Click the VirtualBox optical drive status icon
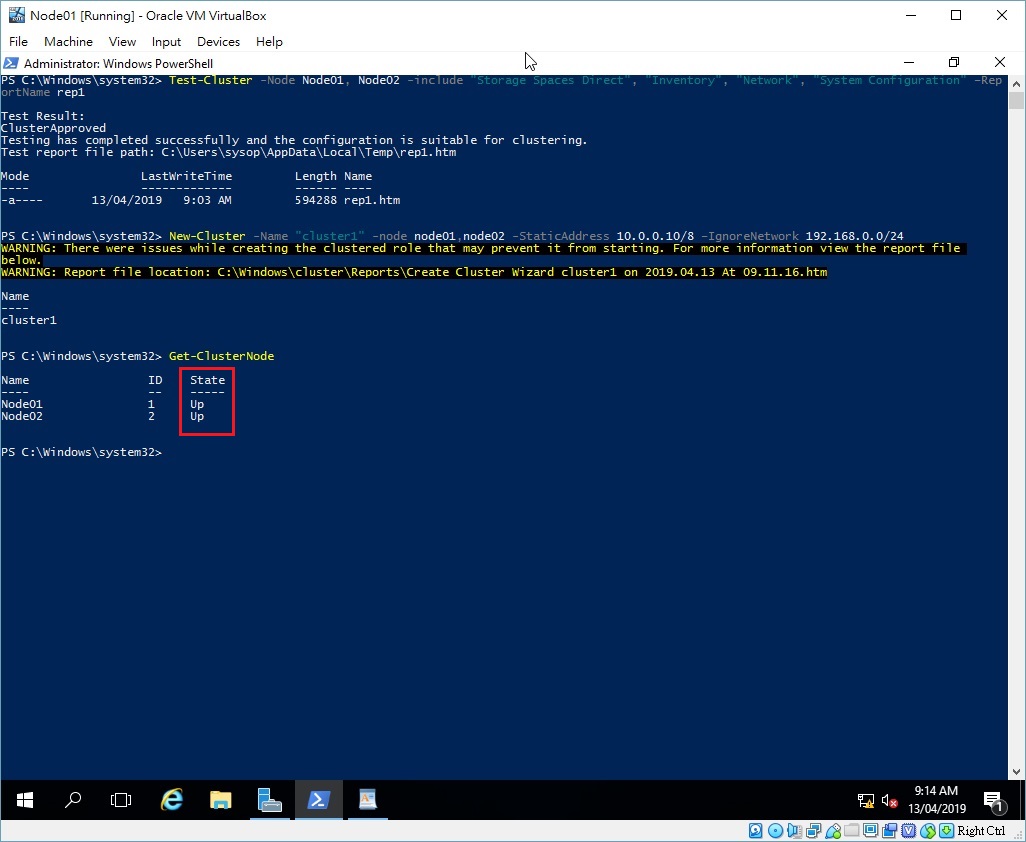Viewport: 1026px width, 842px height. pyautogui.click(x=775, y=830)
